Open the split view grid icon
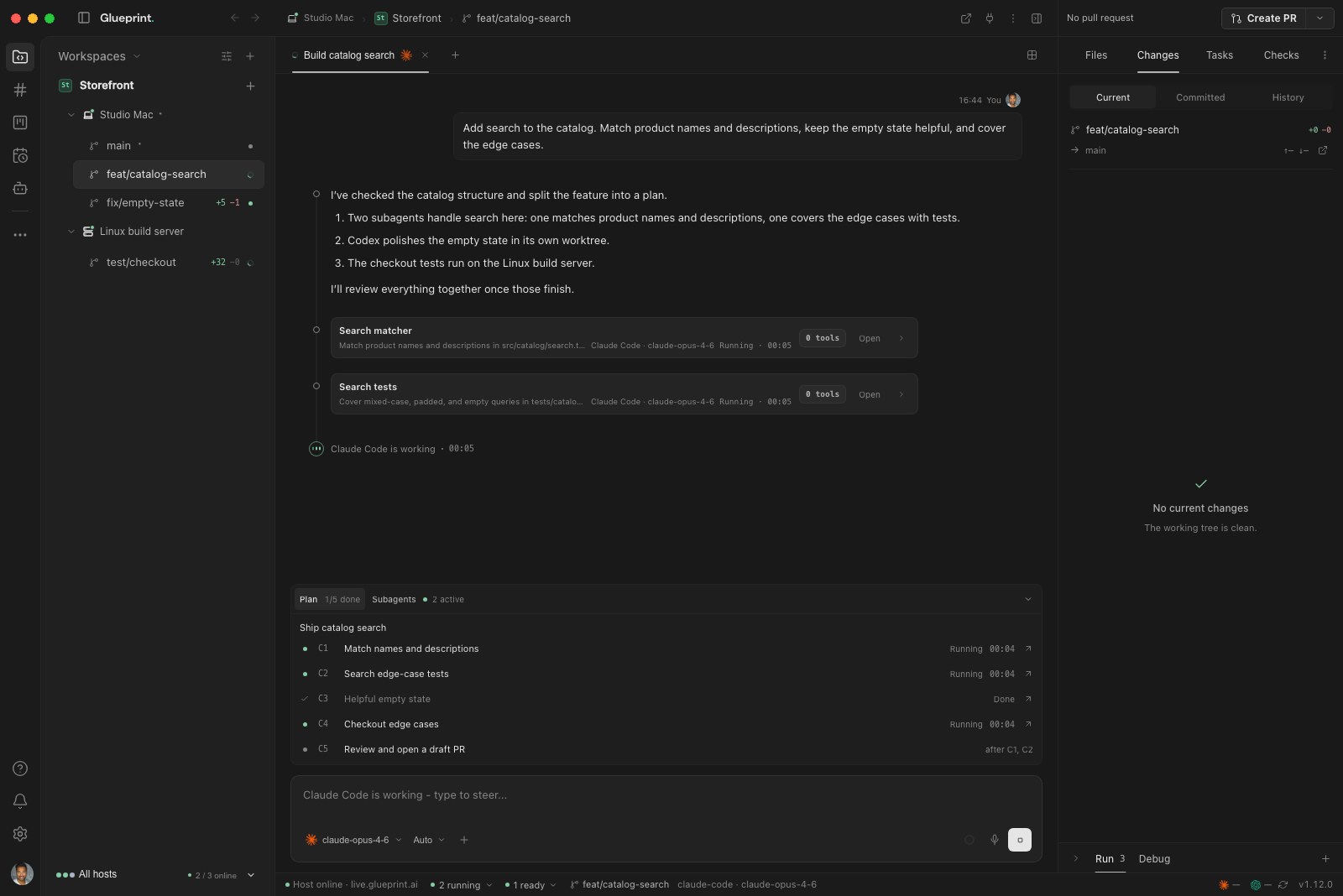Image resolution: width=1343 pixels, height=896 pixels. tap(1032, 55)
